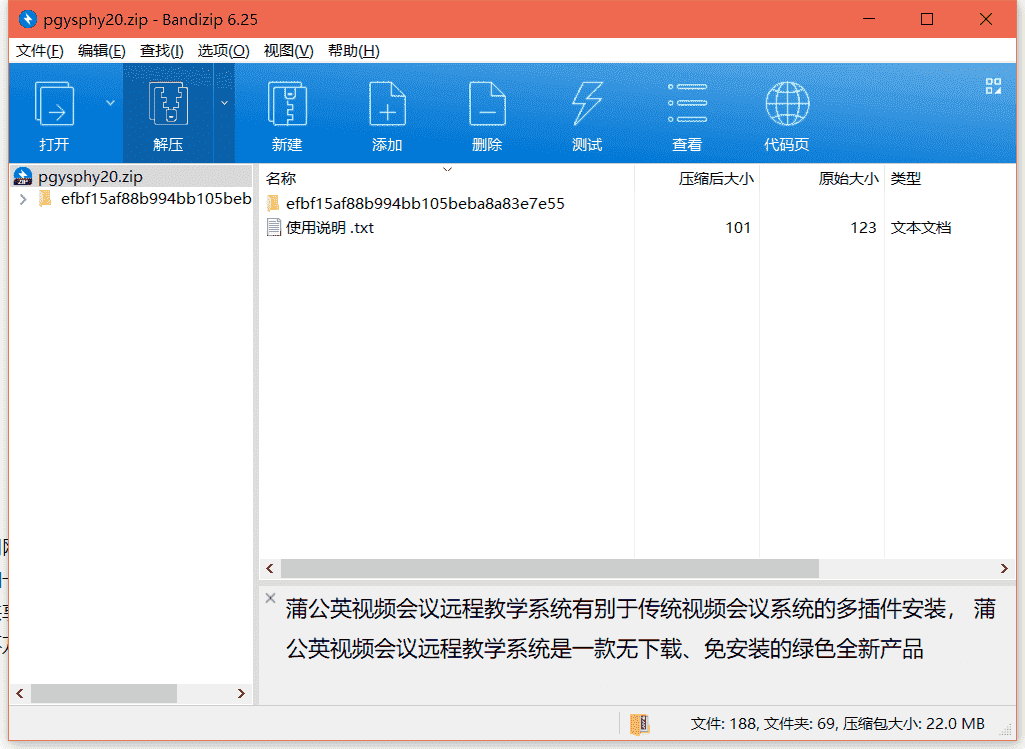This screenshot has height=749, width=1025.
Task: Click the Add files (添加) icon
Action: point(387,104)
